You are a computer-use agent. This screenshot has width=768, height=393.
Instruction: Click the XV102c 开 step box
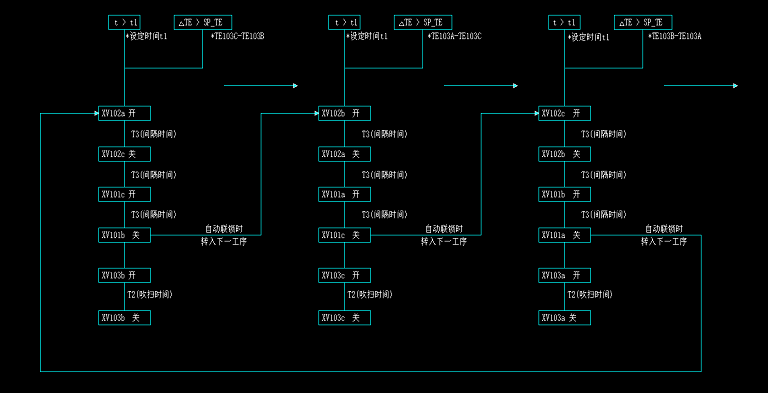564,113
